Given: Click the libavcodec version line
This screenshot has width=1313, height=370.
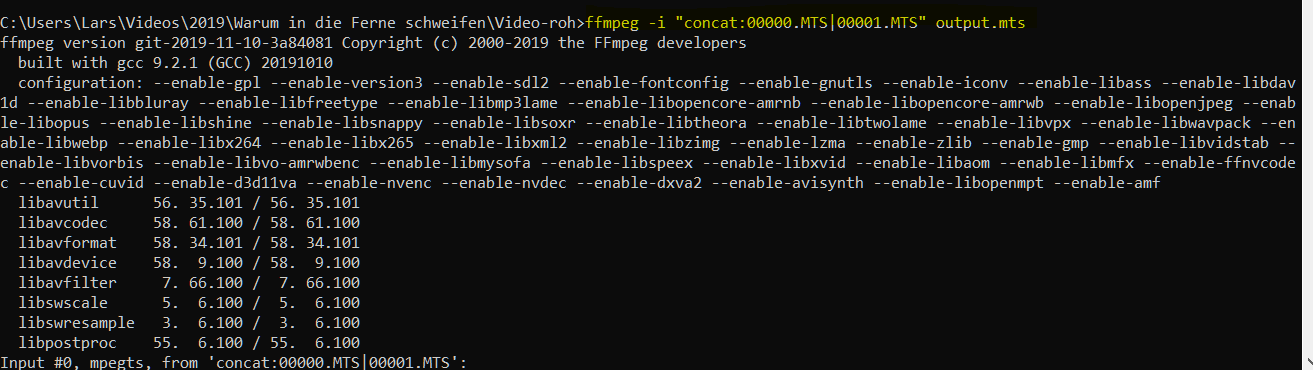Looking at the screenshot, I should 188,221.
